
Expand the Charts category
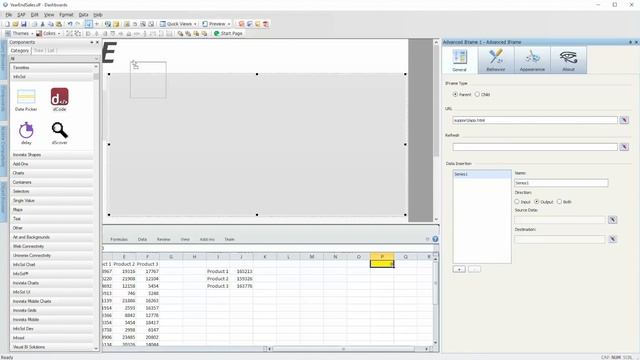point(52,173)
